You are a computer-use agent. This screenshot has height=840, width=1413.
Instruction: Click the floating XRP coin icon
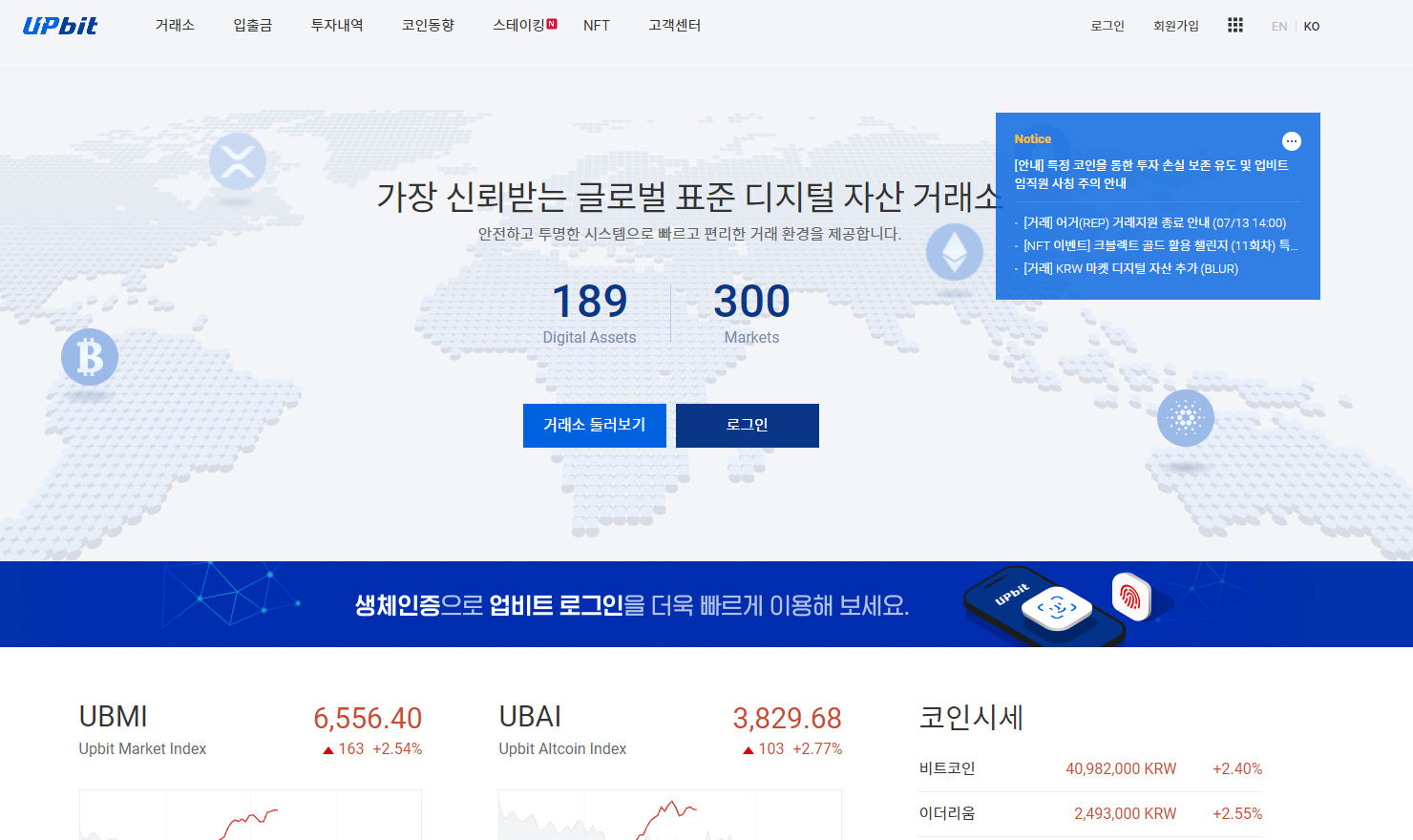[x=238, y=160]
